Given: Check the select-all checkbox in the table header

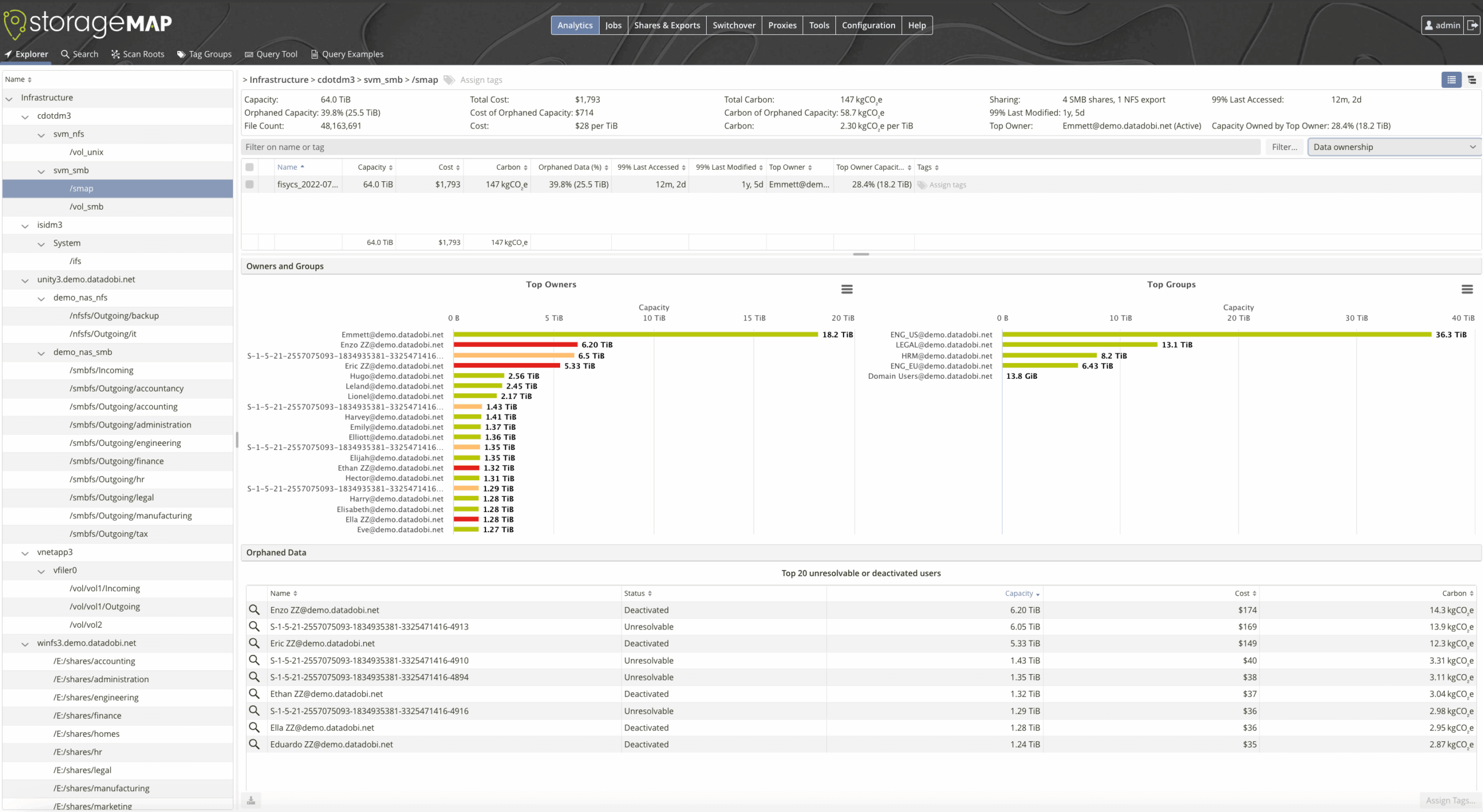Looking at the screenshot, I should (x=250, y=167).
